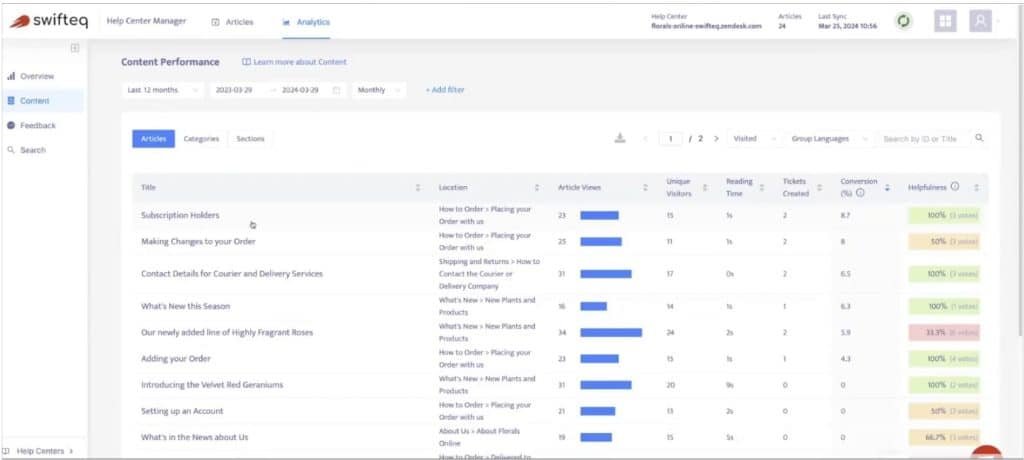Viewport: 1024px width, 460px height.
Task: Go to the previous page arrow
Action: [x=645, y=139]
